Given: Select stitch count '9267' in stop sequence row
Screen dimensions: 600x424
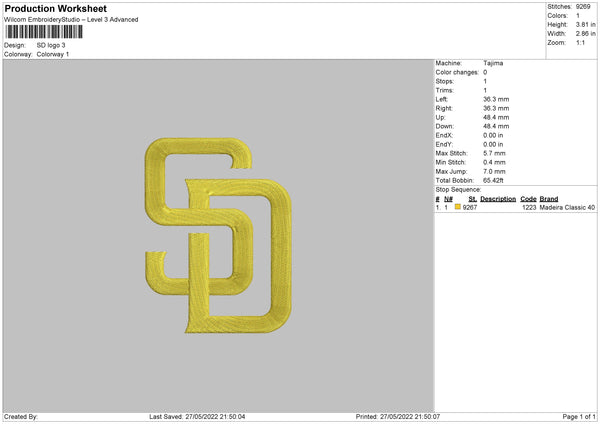Looking at the screenshot, I should click(470, 207).
